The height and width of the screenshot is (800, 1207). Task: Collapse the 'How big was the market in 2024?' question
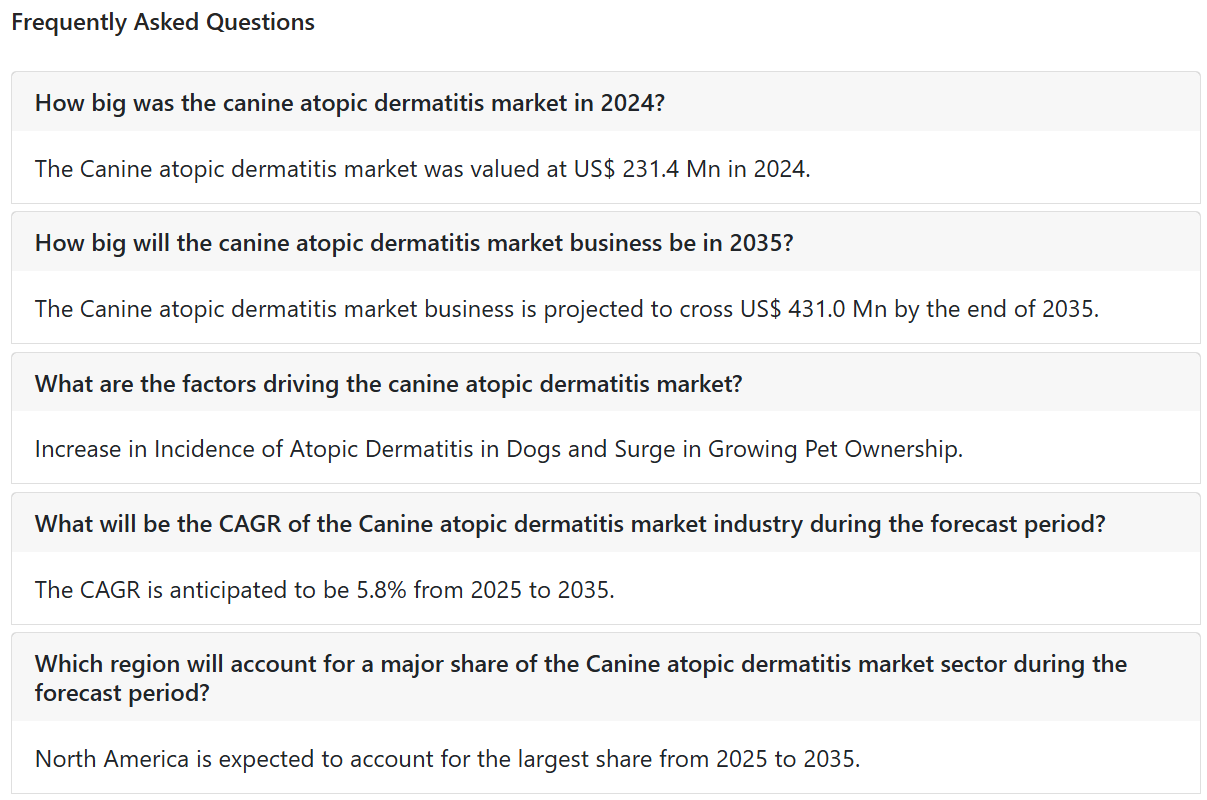pyautogui.click(x=605, y=102)
